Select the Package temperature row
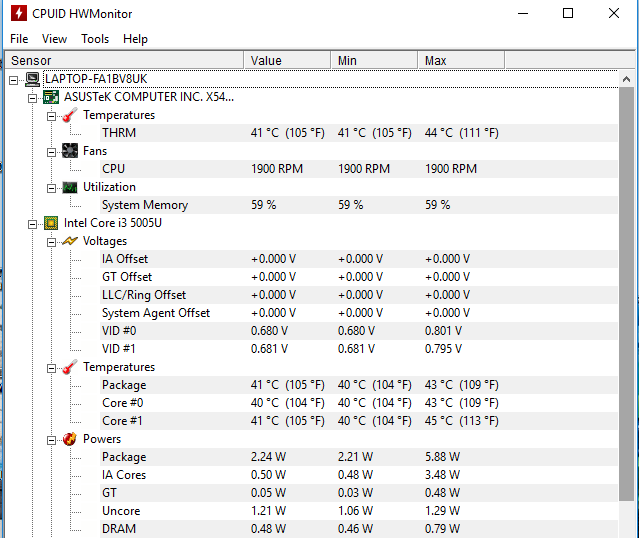 pyautogui.click(x=359, y=385)
